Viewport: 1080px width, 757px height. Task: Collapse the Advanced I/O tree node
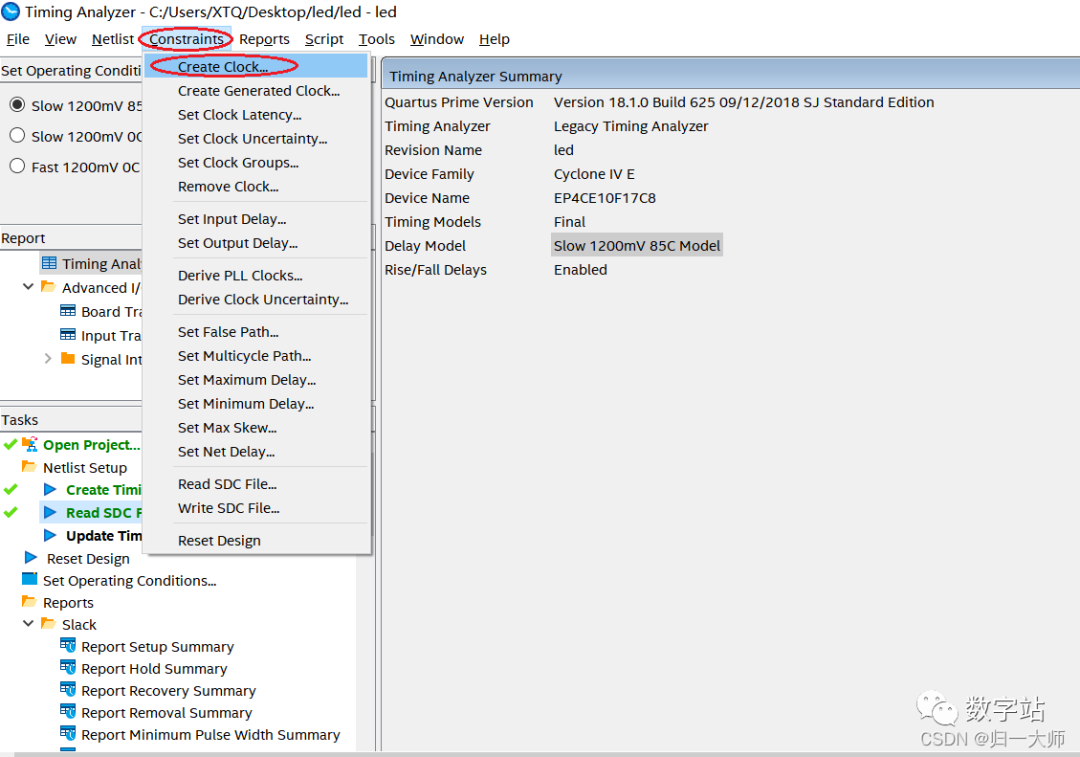pos(28,287)
